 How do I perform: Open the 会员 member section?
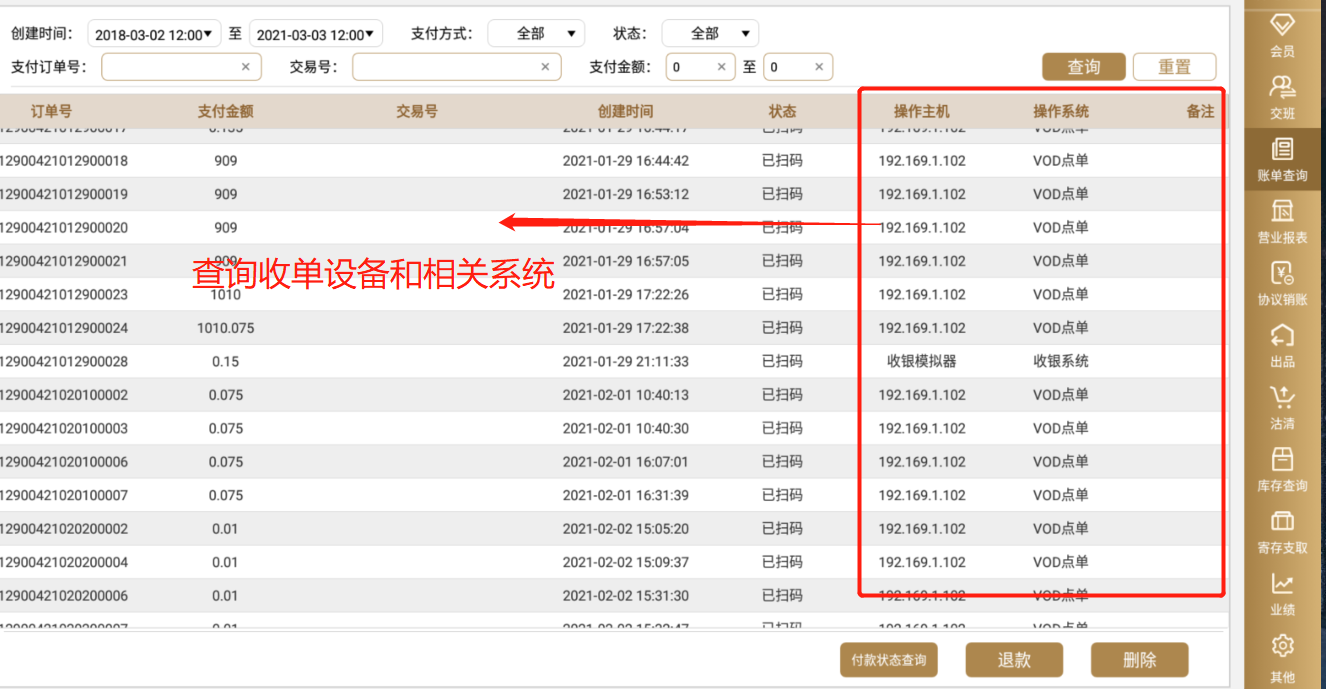click(1282, 35)
